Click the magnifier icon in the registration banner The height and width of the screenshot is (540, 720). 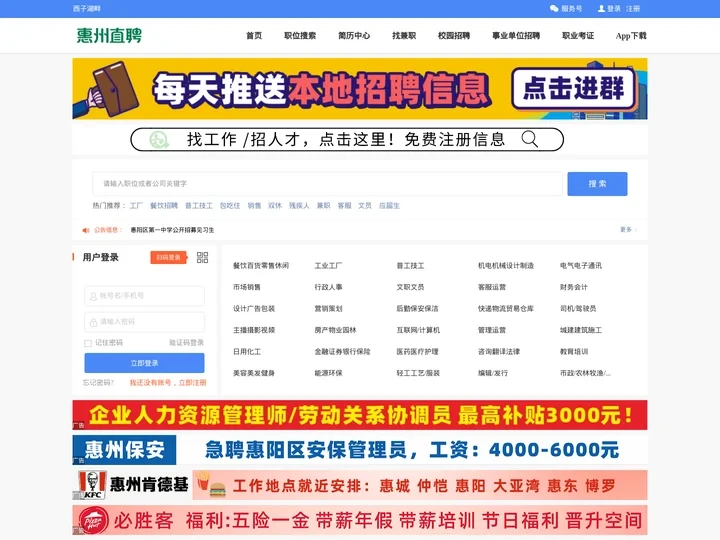tap(529, 139)
